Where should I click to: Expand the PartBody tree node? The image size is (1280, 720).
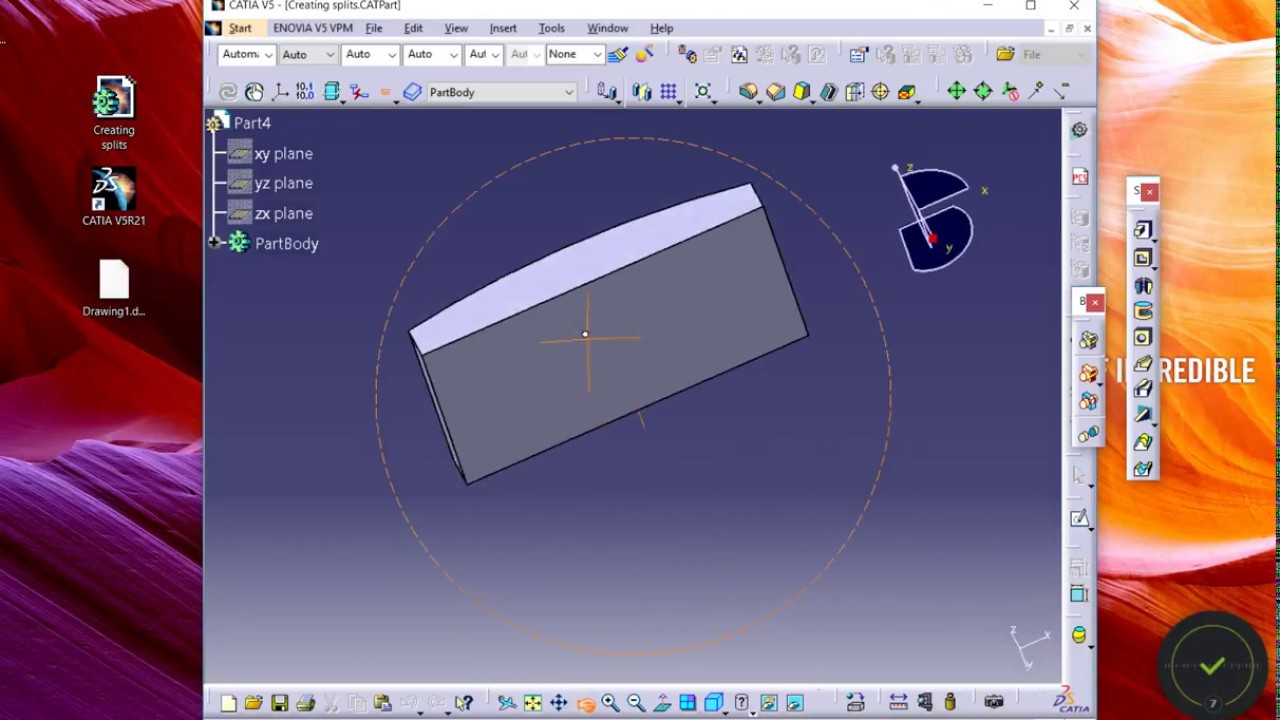tap(214, 243)
